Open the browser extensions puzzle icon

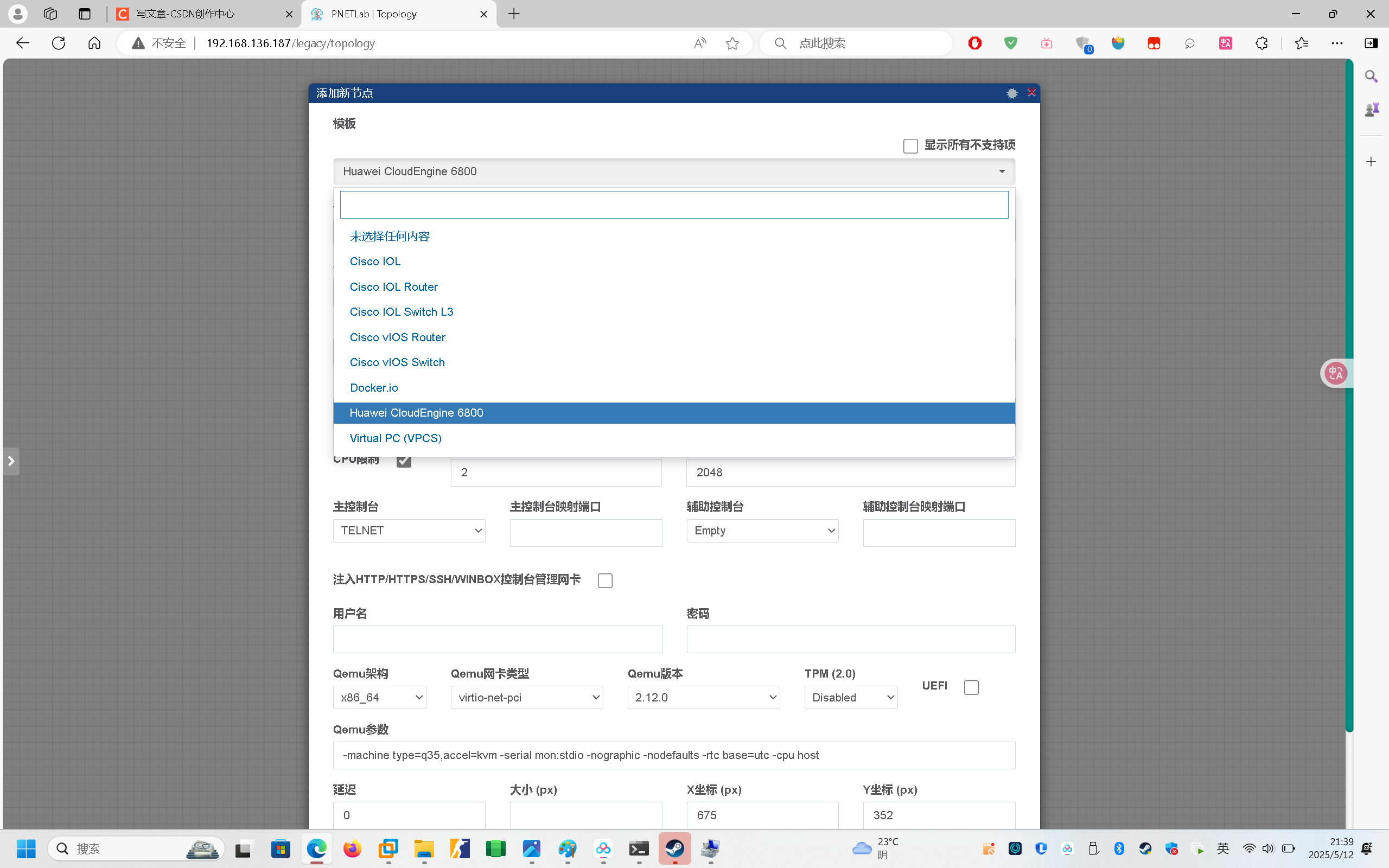(1261, 43)
